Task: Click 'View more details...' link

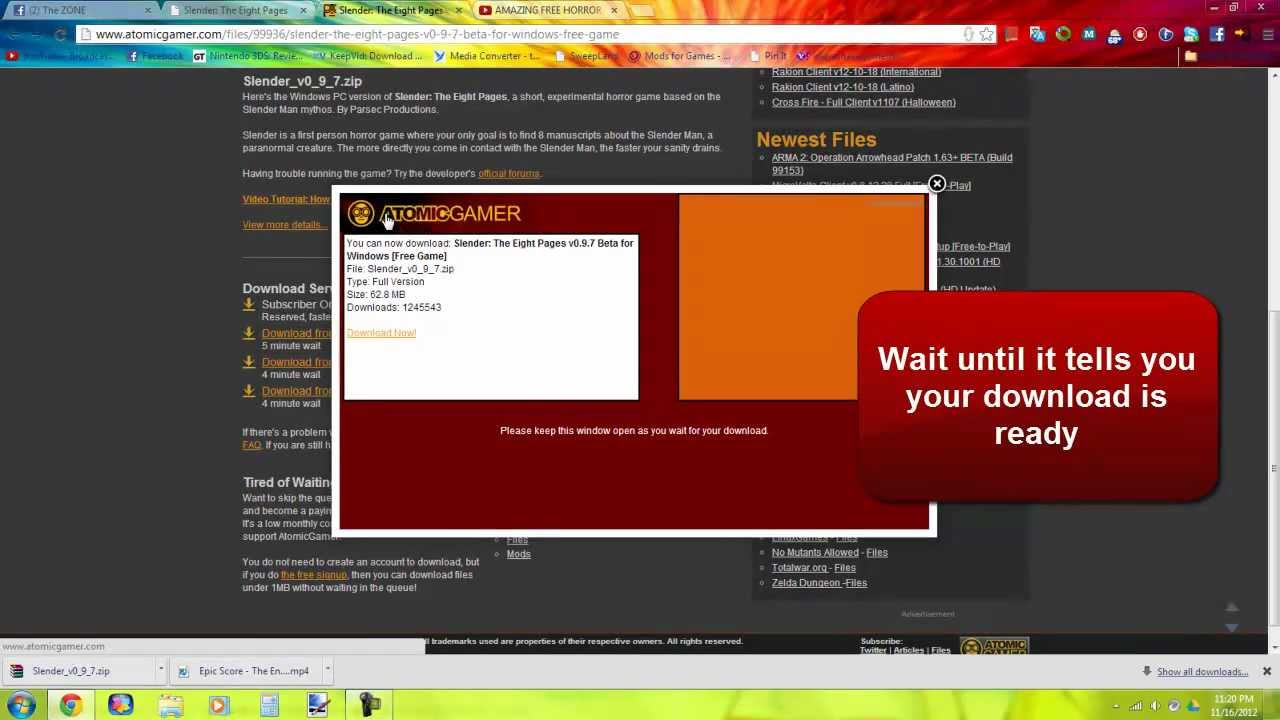Action: tap(284, 225)
